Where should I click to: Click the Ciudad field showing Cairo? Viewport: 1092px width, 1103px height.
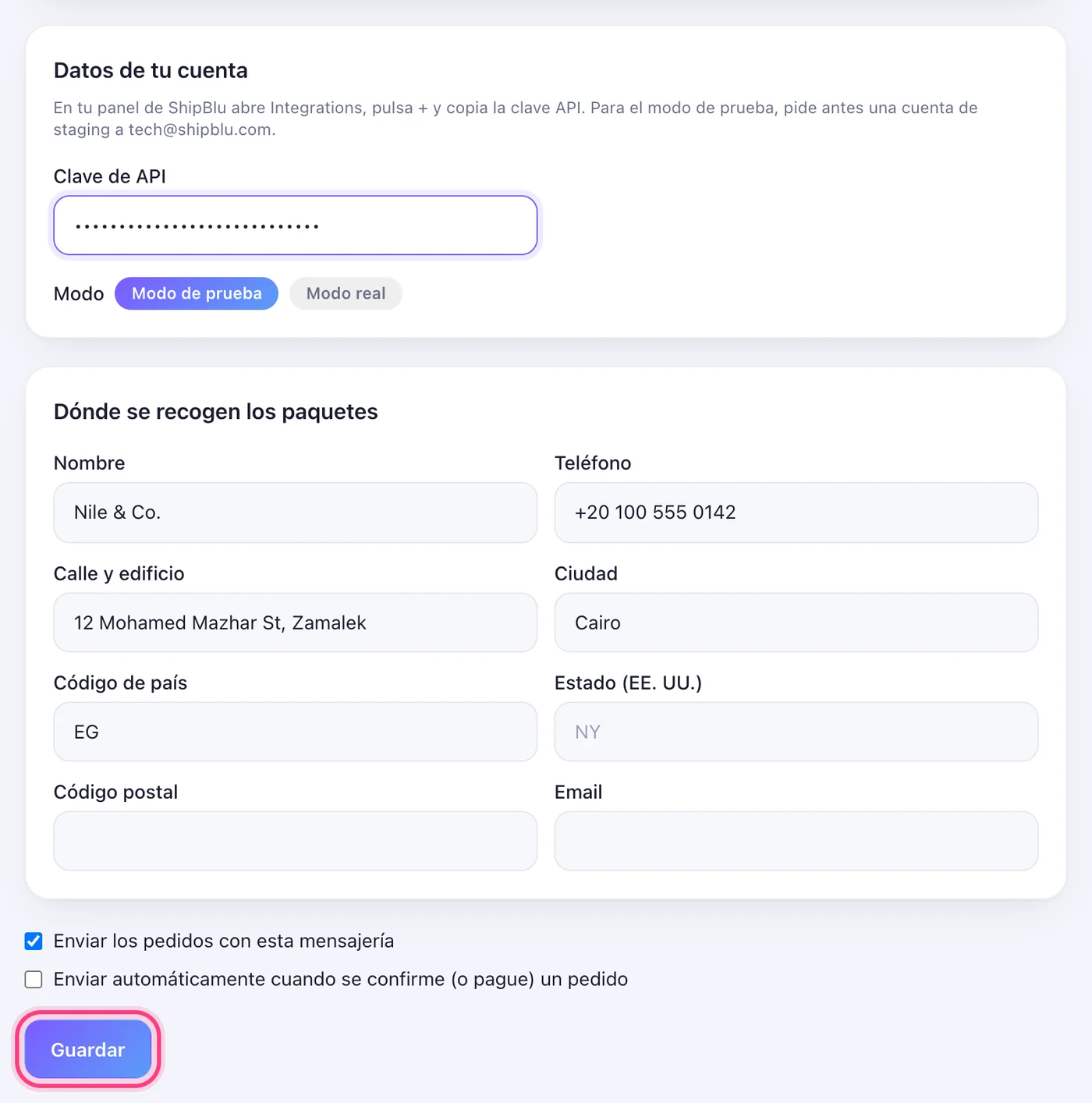click(796, 622)
